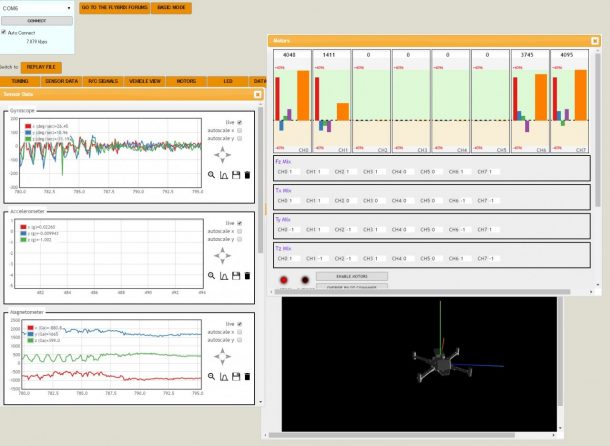Enable autoscale x for the Accelerometer chart
This screenshot has height=446, width=610.
(240, 231)
